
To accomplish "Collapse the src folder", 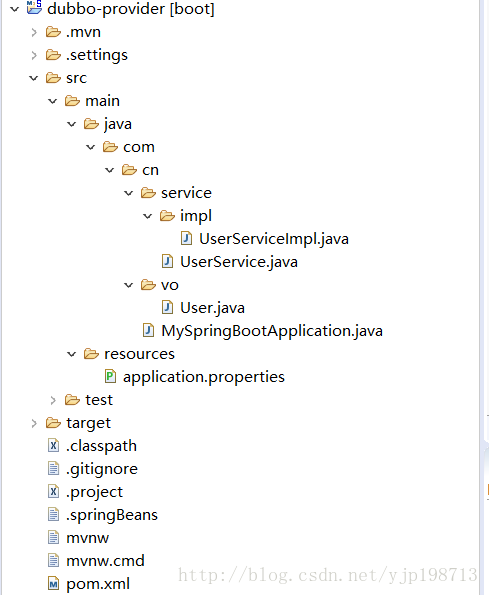I will (x=34, y=78).
